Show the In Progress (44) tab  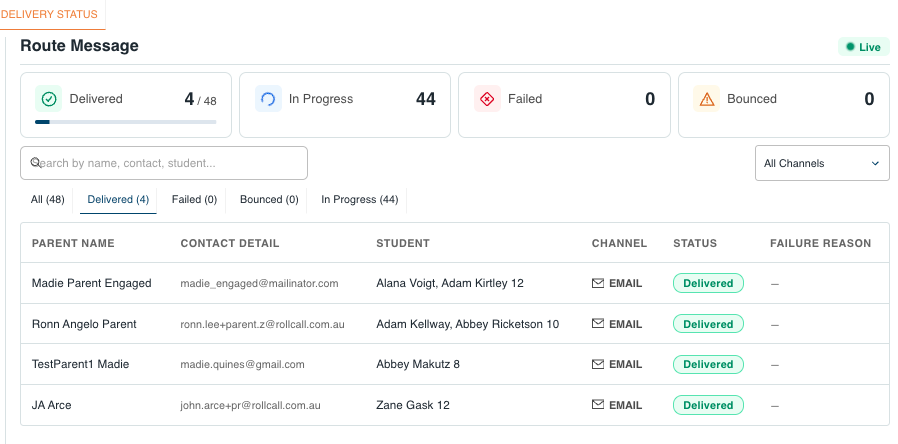(359, 200)
